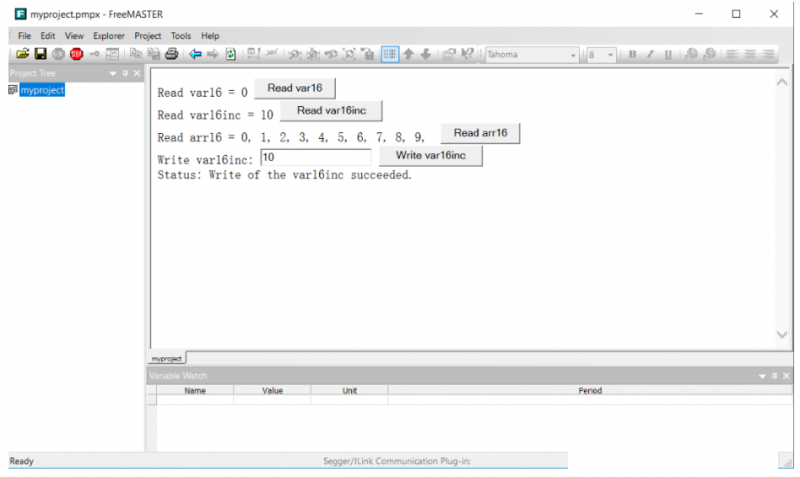Open the Project Tree panel options arrow
This screenshot has width=800, height=477.
(x=112, y=73)
